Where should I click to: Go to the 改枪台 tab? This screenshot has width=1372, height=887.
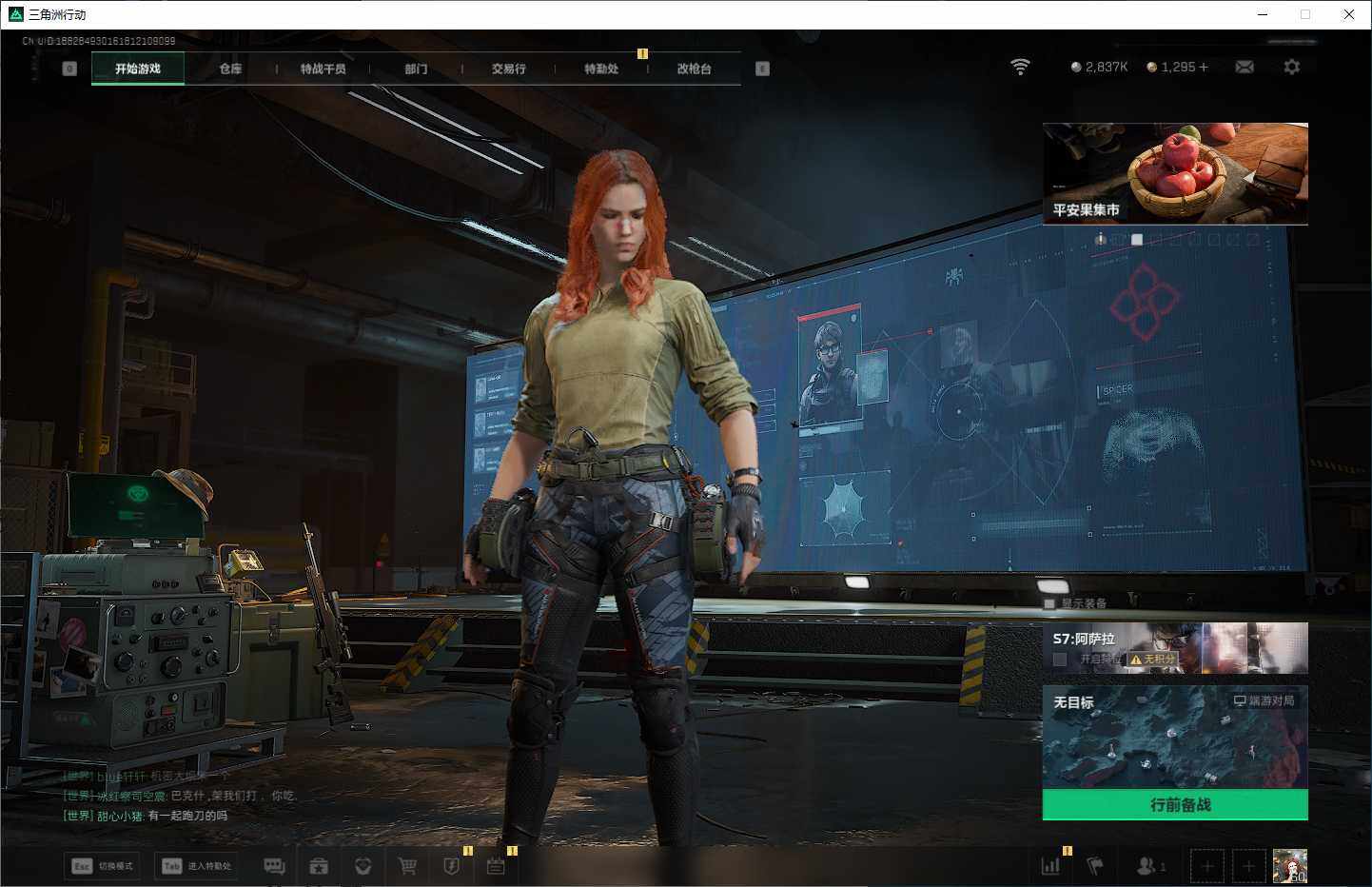point(694,69)
